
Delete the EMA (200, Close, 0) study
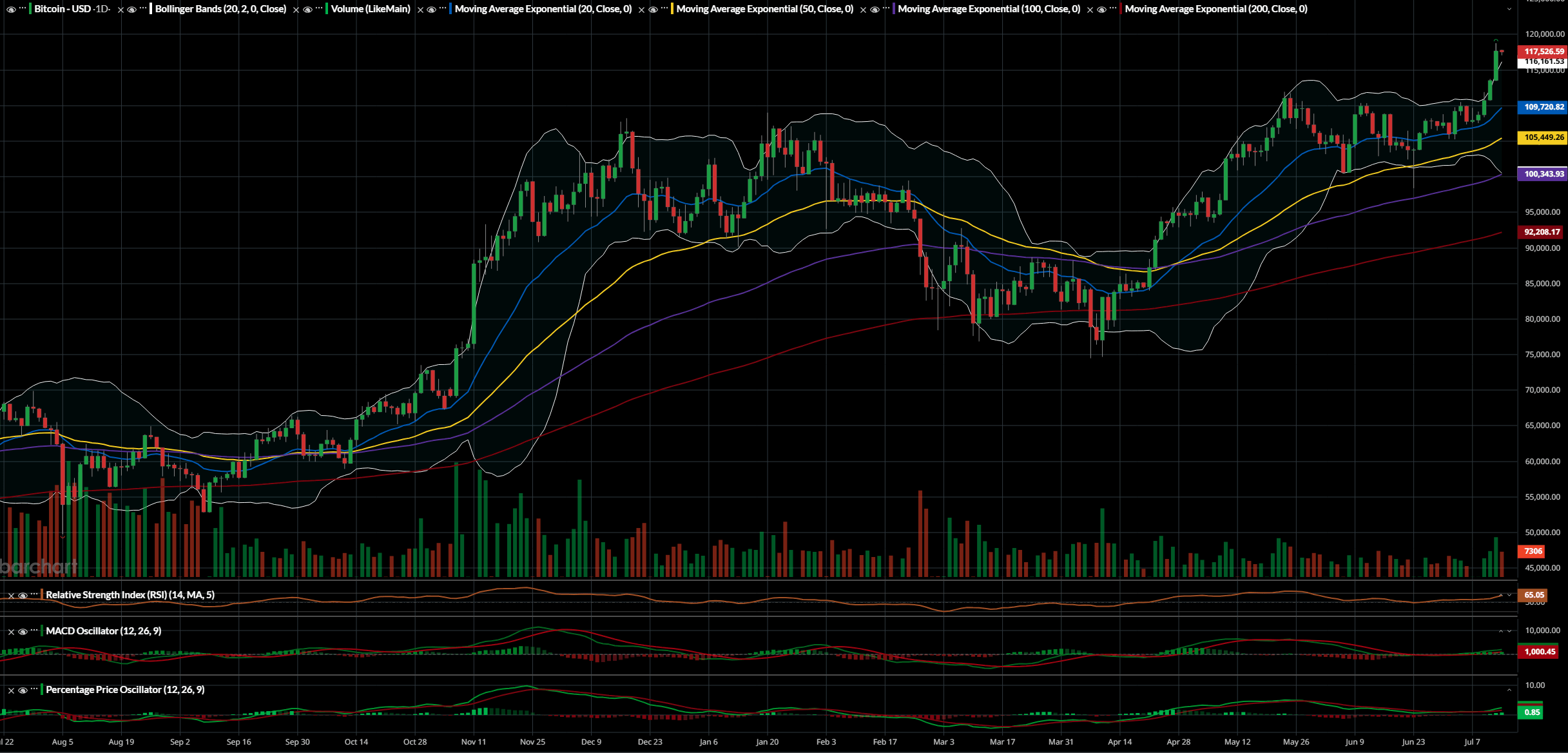(1090, 10)
